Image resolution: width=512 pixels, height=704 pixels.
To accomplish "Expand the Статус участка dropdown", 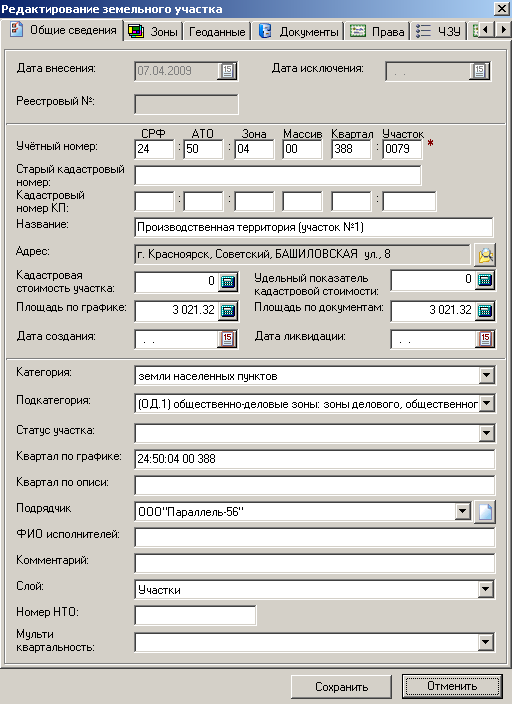I will [x=486, y=433].
